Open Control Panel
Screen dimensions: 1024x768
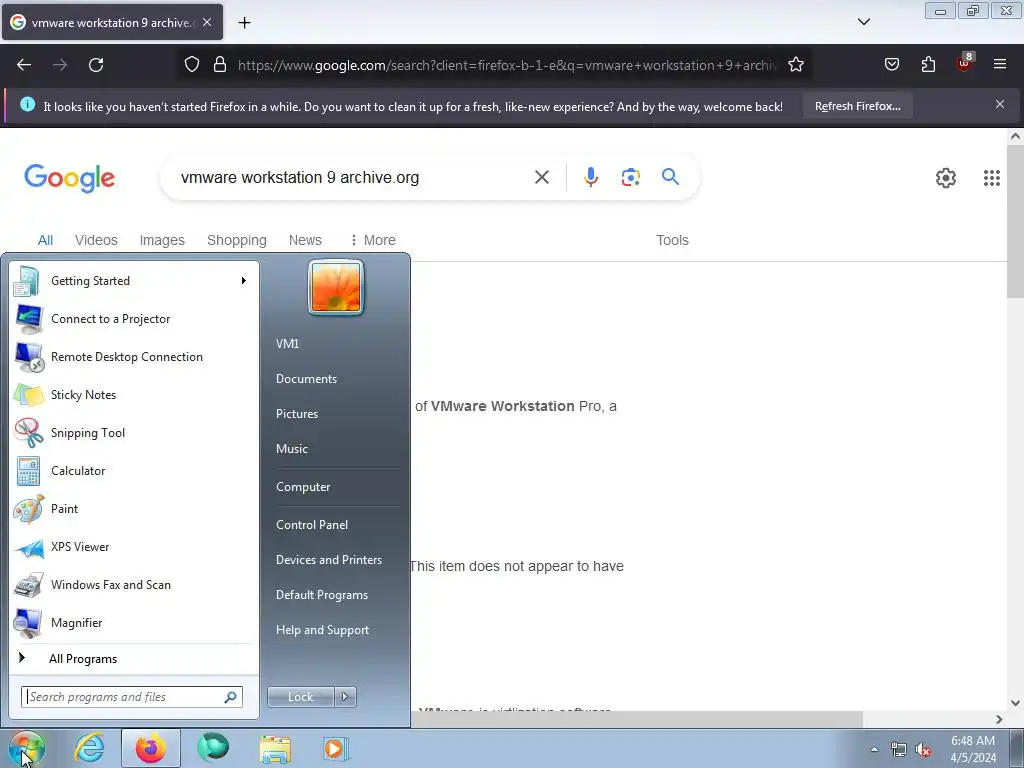(312, 525)
